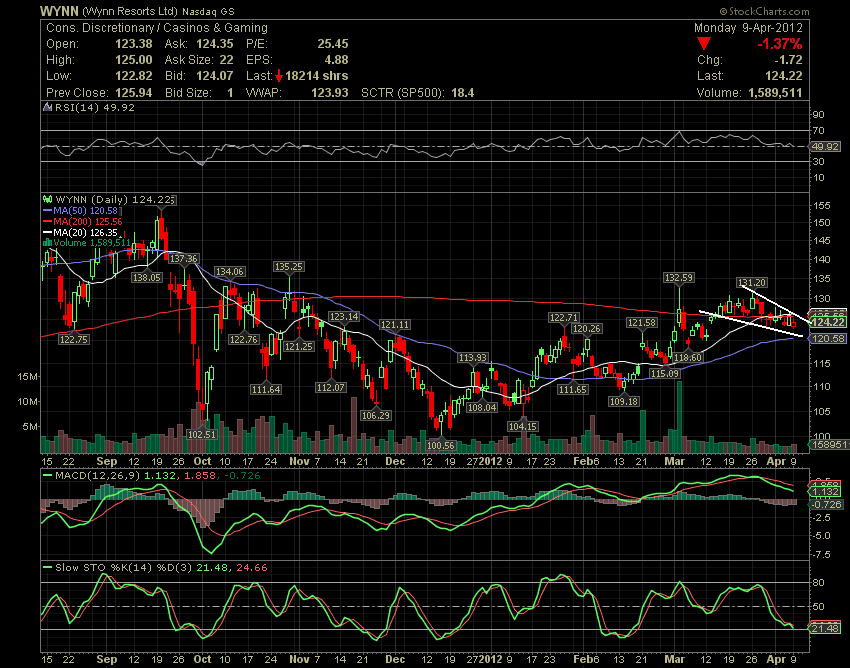This screenshot has width=850, height=668.
Task: Click the 111.64 low annotation
Action: click(266, 389)
